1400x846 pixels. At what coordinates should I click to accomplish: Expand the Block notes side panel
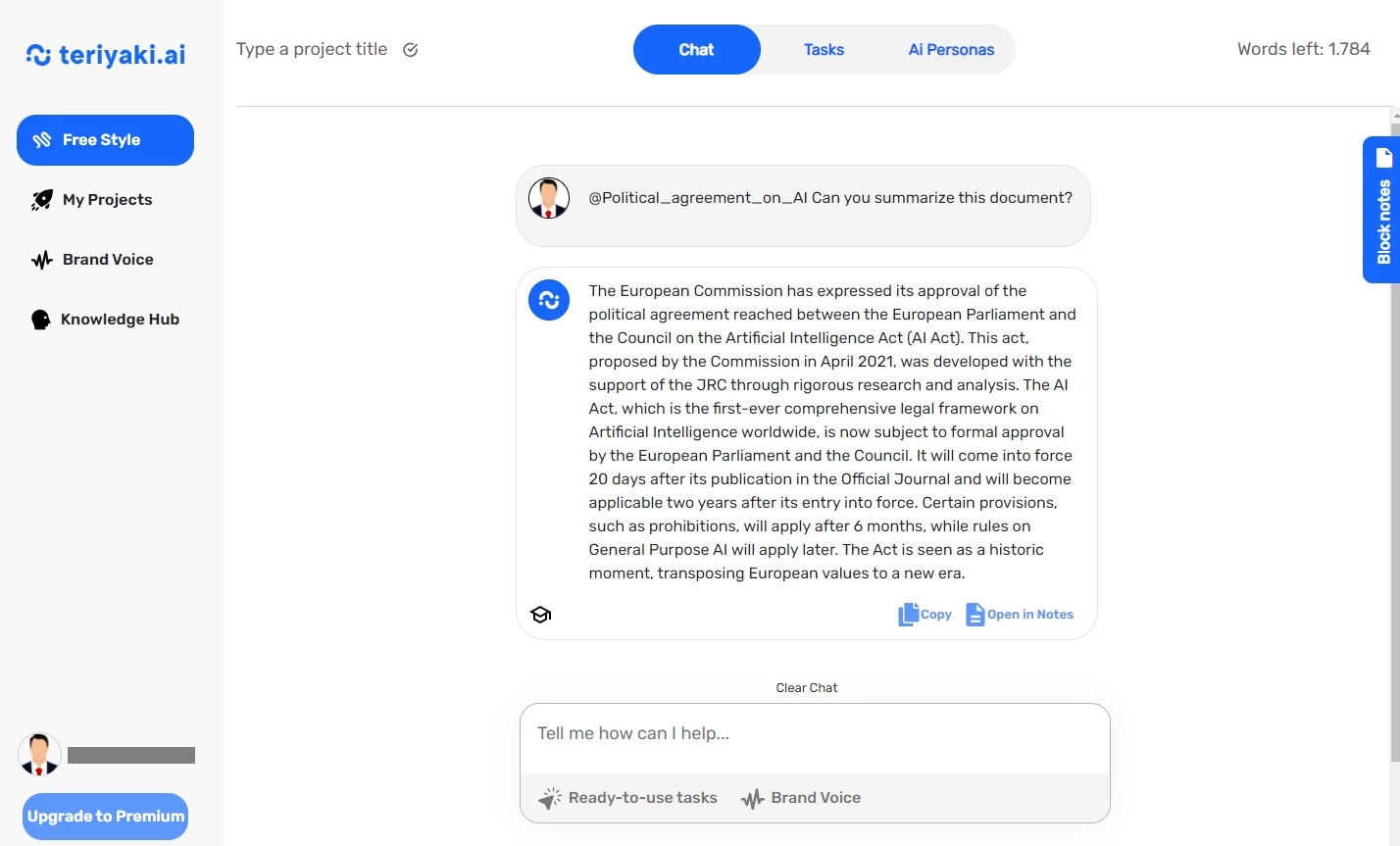1381,210
